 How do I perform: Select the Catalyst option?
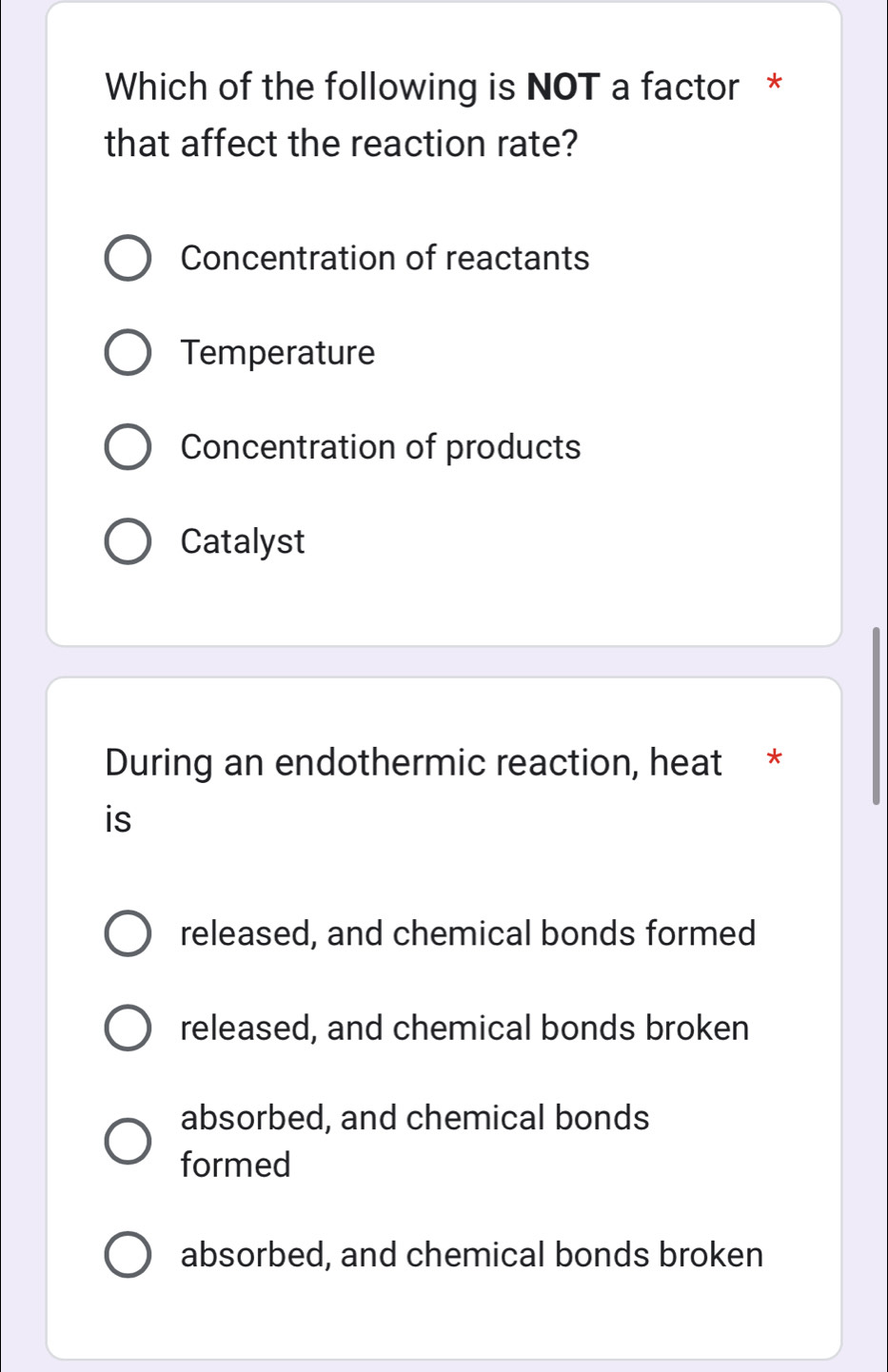pos(128,541)
